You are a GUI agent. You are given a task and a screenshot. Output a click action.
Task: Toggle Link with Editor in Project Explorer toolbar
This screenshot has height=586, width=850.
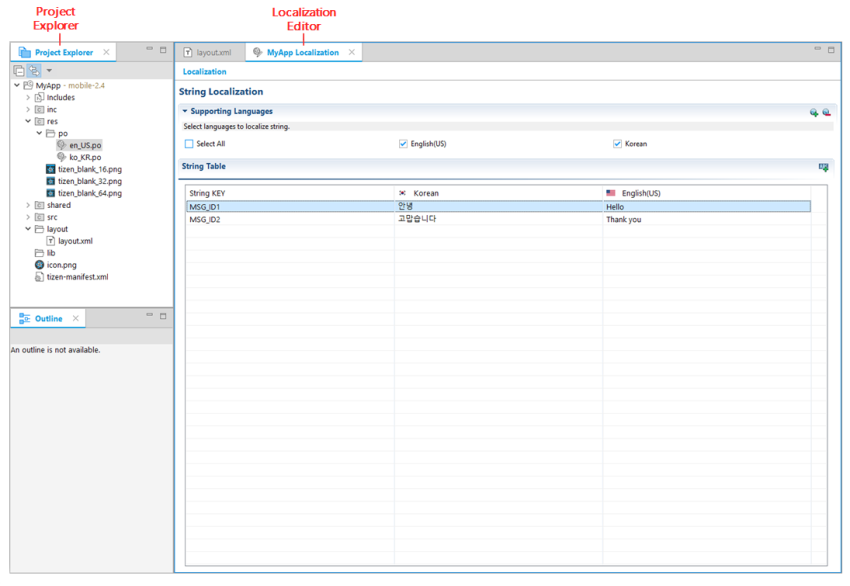click(x=34, y=71)
